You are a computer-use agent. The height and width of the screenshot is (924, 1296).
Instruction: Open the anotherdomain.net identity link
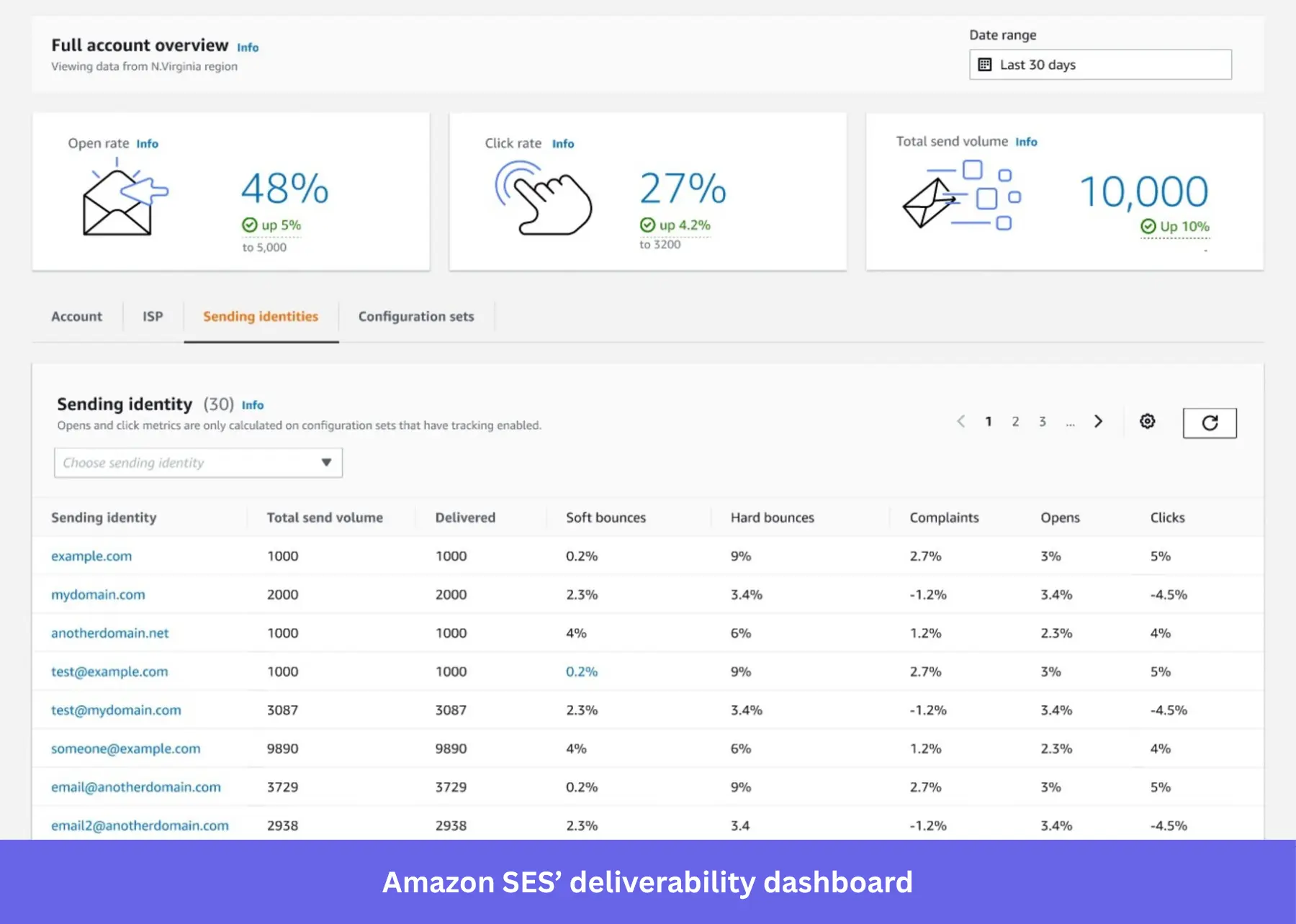(x=109, y=633)
